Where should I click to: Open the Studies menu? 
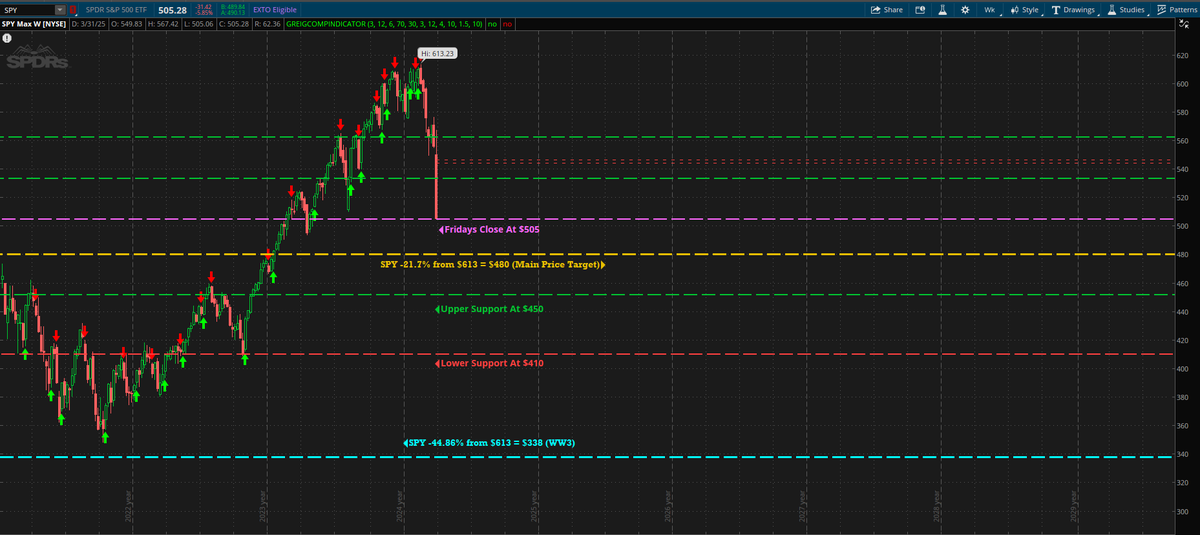(x=1126, y=9)
